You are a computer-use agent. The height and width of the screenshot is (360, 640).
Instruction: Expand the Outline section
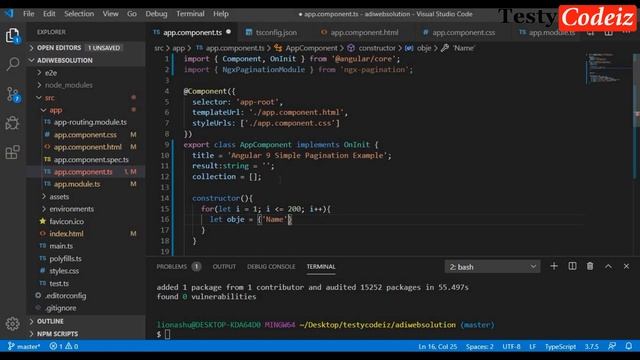point(86,321)
